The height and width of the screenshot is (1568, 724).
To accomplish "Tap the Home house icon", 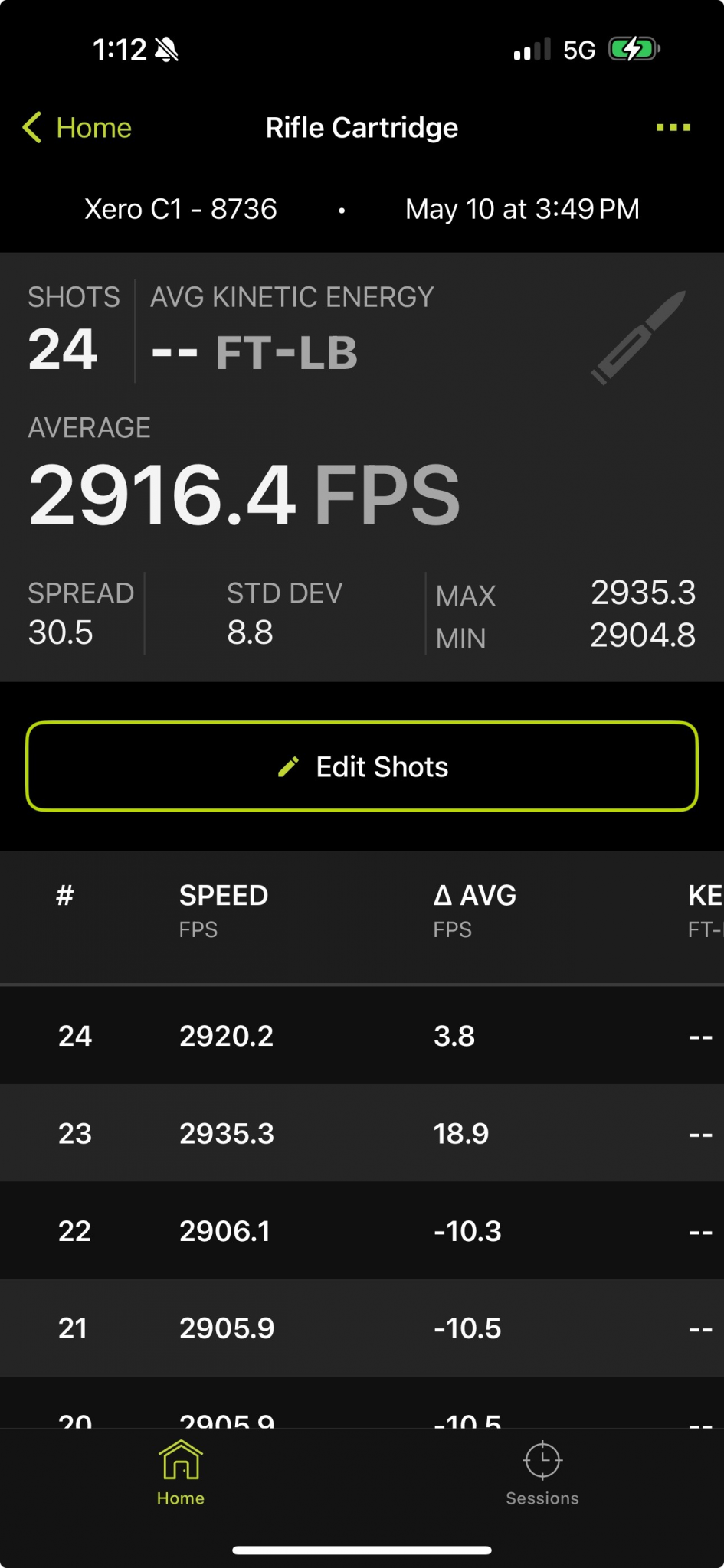I will [x=181, y=1459].
